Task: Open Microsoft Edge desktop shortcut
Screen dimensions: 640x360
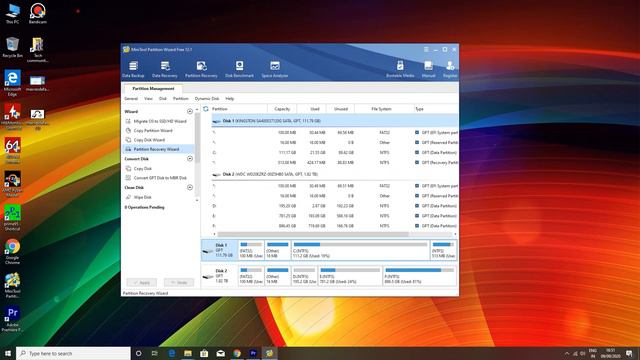Action: (x=12, y=83)
